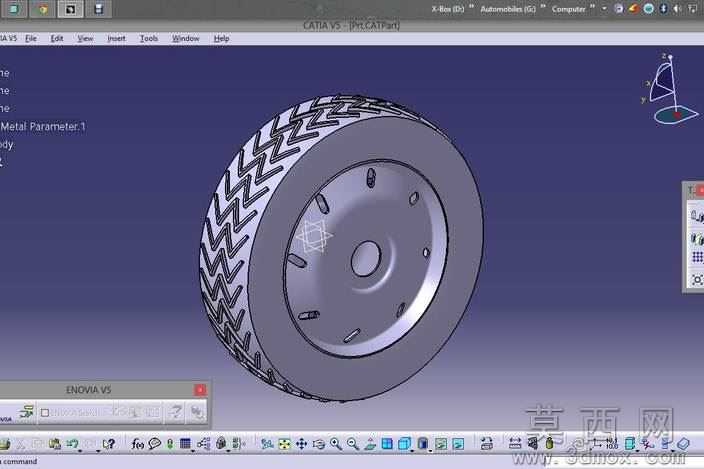Click the Swap visible space icon

tap(458, 444)
